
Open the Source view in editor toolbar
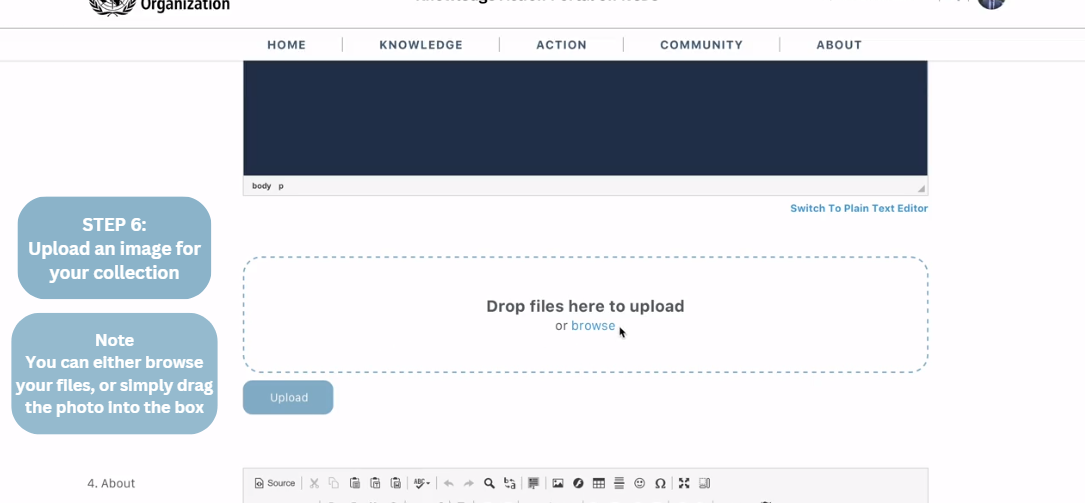(x=275, y=483)
